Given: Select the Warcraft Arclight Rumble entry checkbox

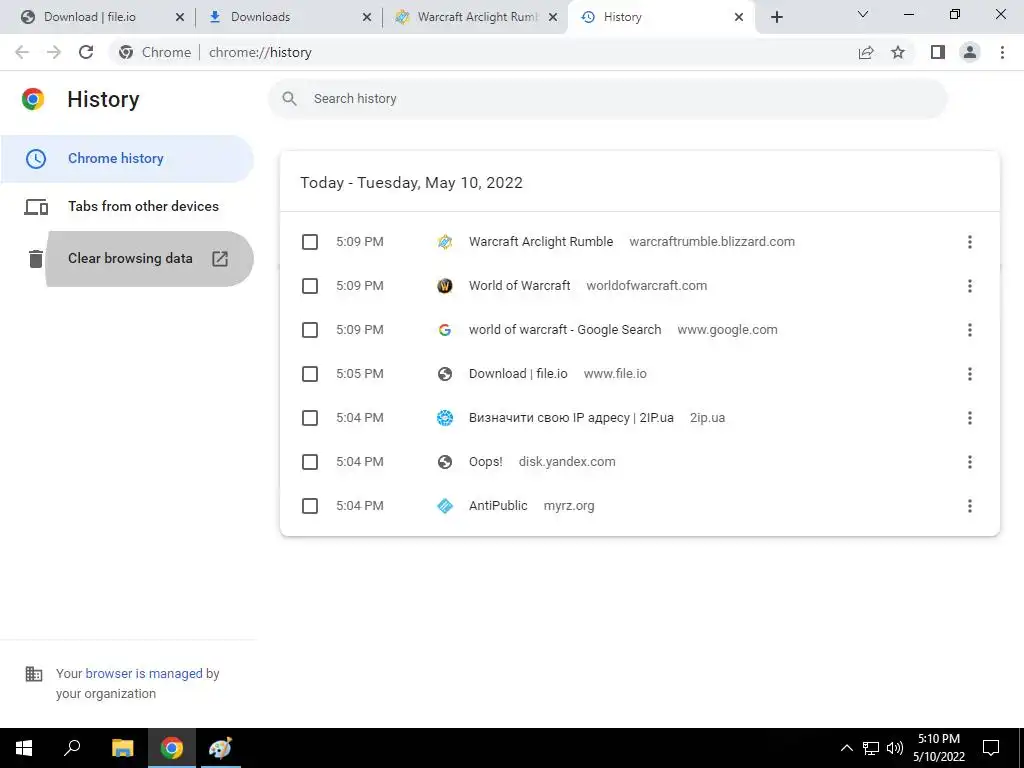Looking at the screenshot, I should (x=310, y=242).
